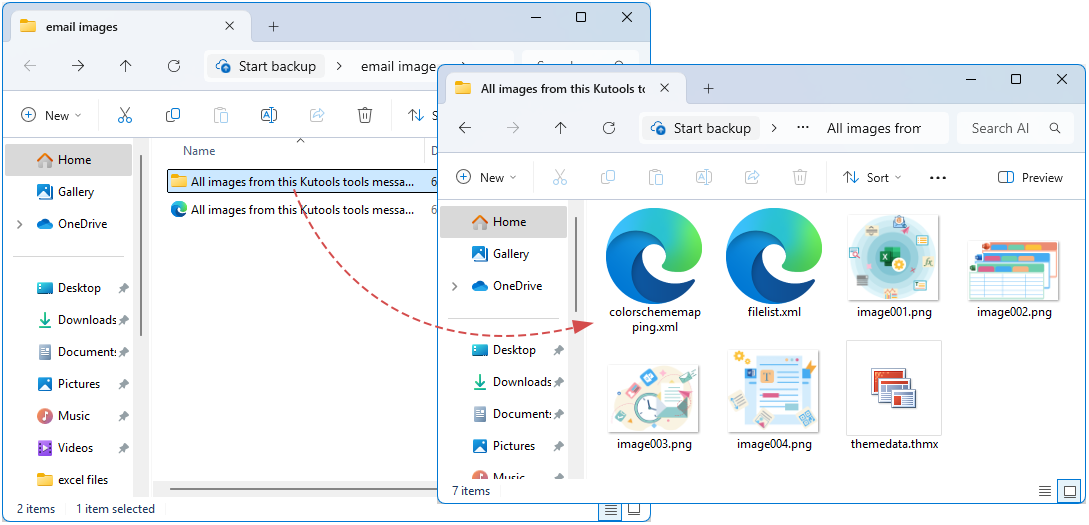Click Copy icon in email images toolbar
This screenshot has width=1089, height=525.
[173, 115]
